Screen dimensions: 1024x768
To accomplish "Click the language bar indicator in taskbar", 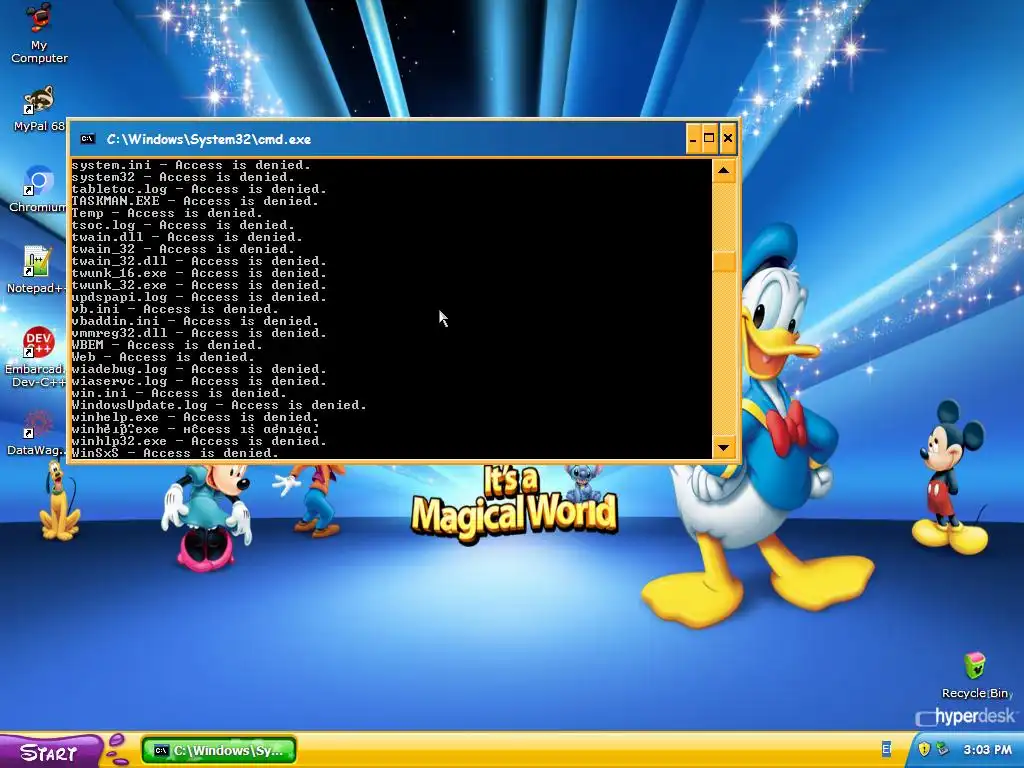I will 886,749.
